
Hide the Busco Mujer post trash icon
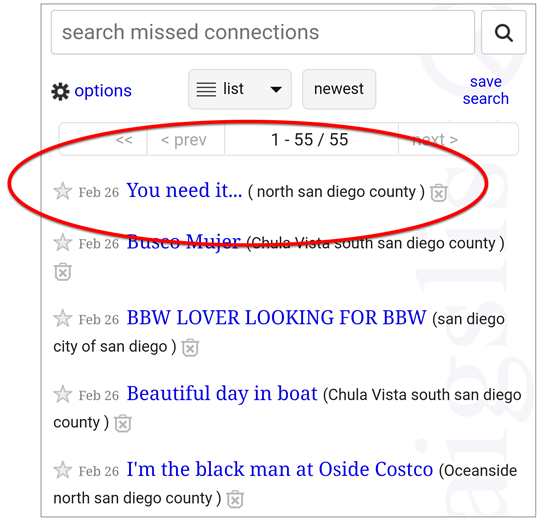point(63,271)
